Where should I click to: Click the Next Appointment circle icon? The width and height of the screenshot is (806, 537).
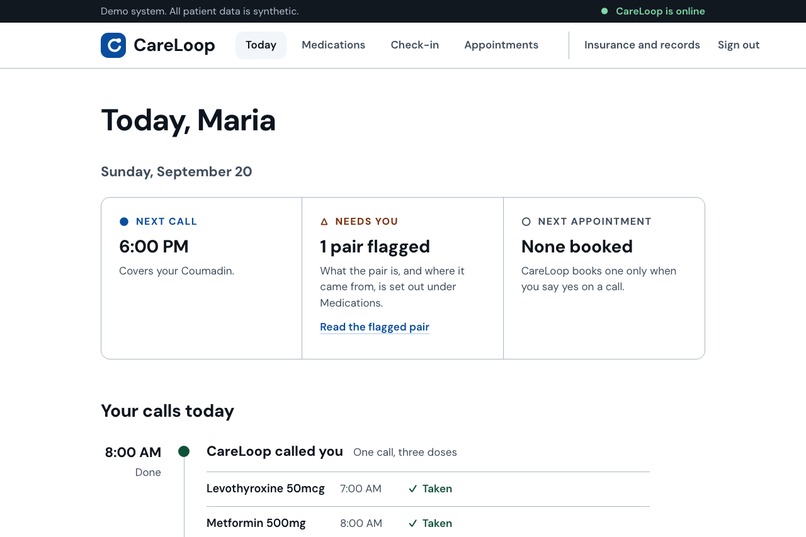coord(526,221)
